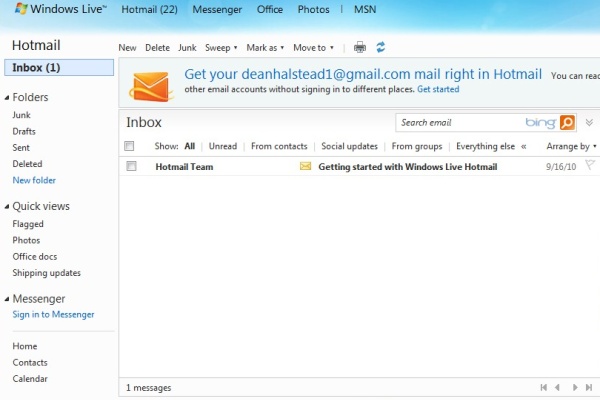Go to the next page of messages

[x=575, y=387]
